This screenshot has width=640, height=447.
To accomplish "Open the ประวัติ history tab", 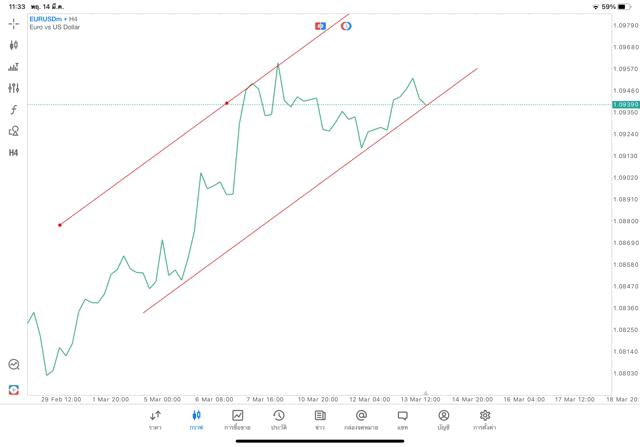I will pyautogui.click(x=278, y=419).
